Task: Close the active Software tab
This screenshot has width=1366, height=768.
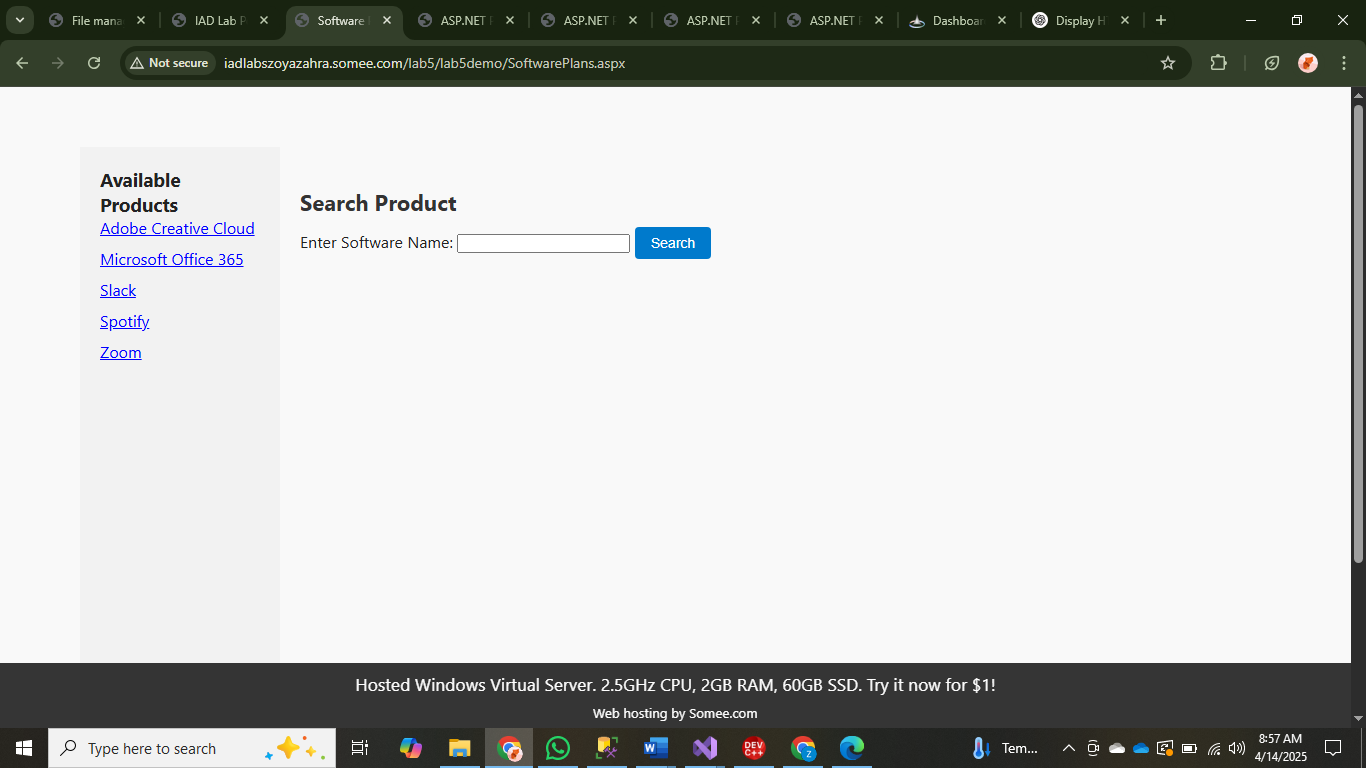Action: coord(387,20)
